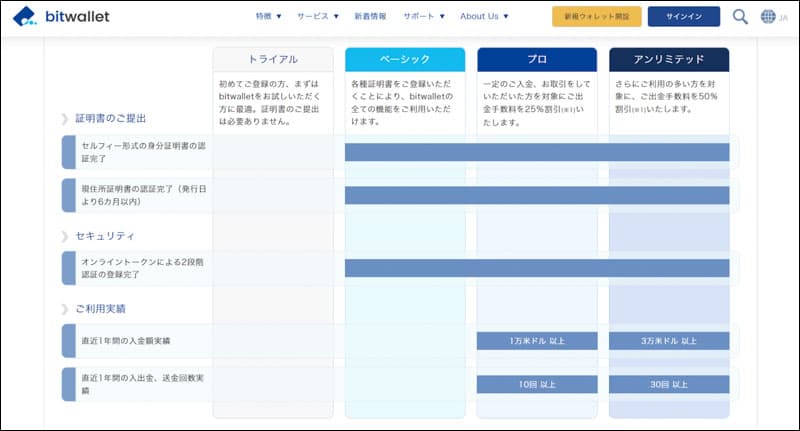Go to the 新着情報 page
Screen dimensions: 800x431
pos(370,17)
